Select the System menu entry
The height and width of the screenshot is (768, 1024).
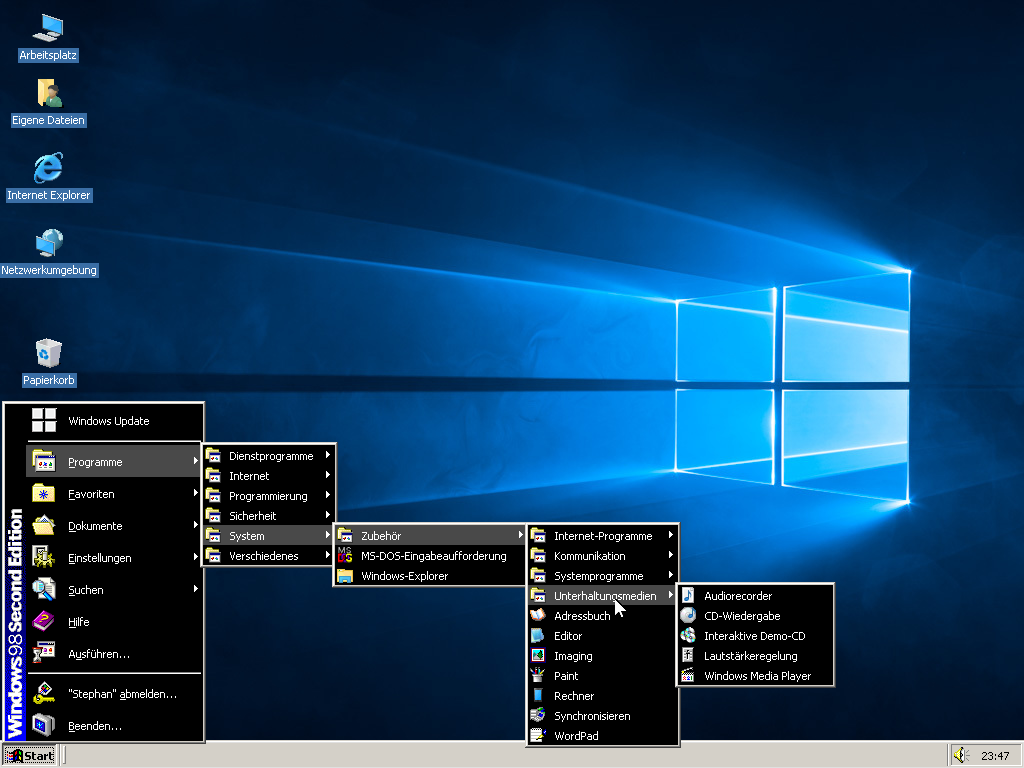click(x=268, y=536)
